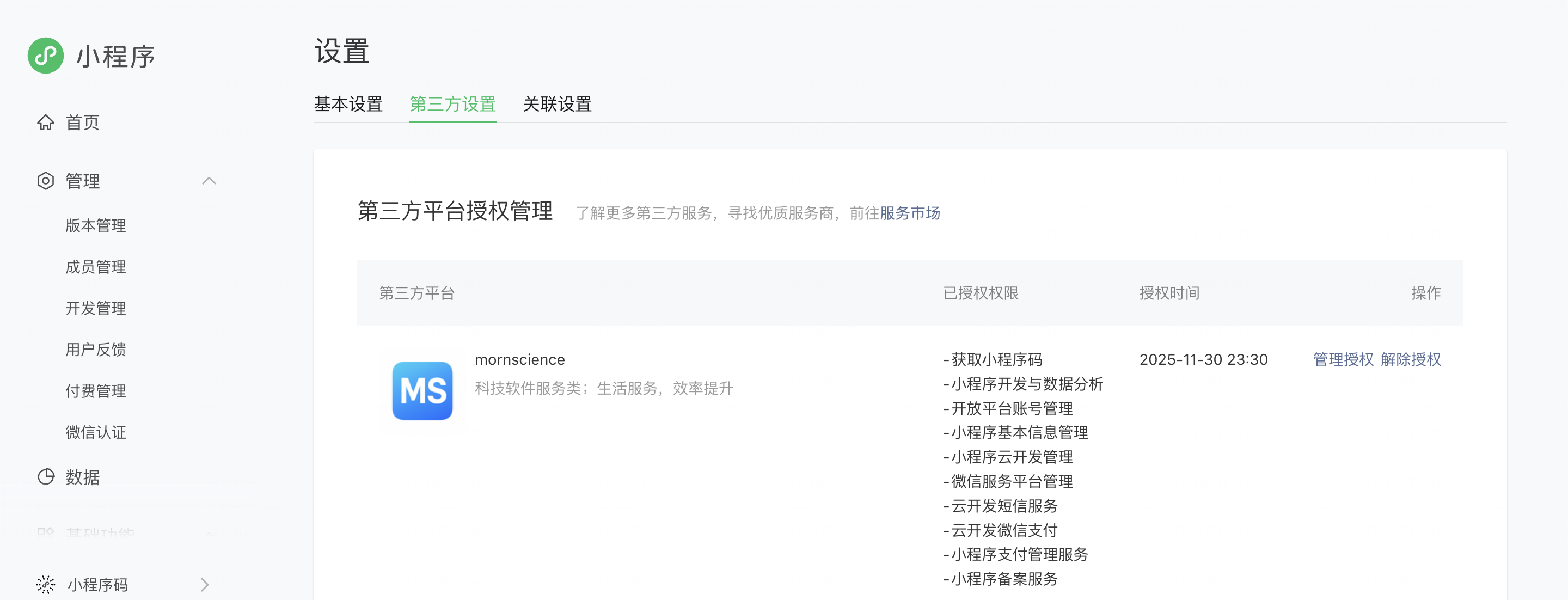Select the 第三方设置 tab
The width and height of the screenshot is (1568, 600).
[x=452, y=104]
